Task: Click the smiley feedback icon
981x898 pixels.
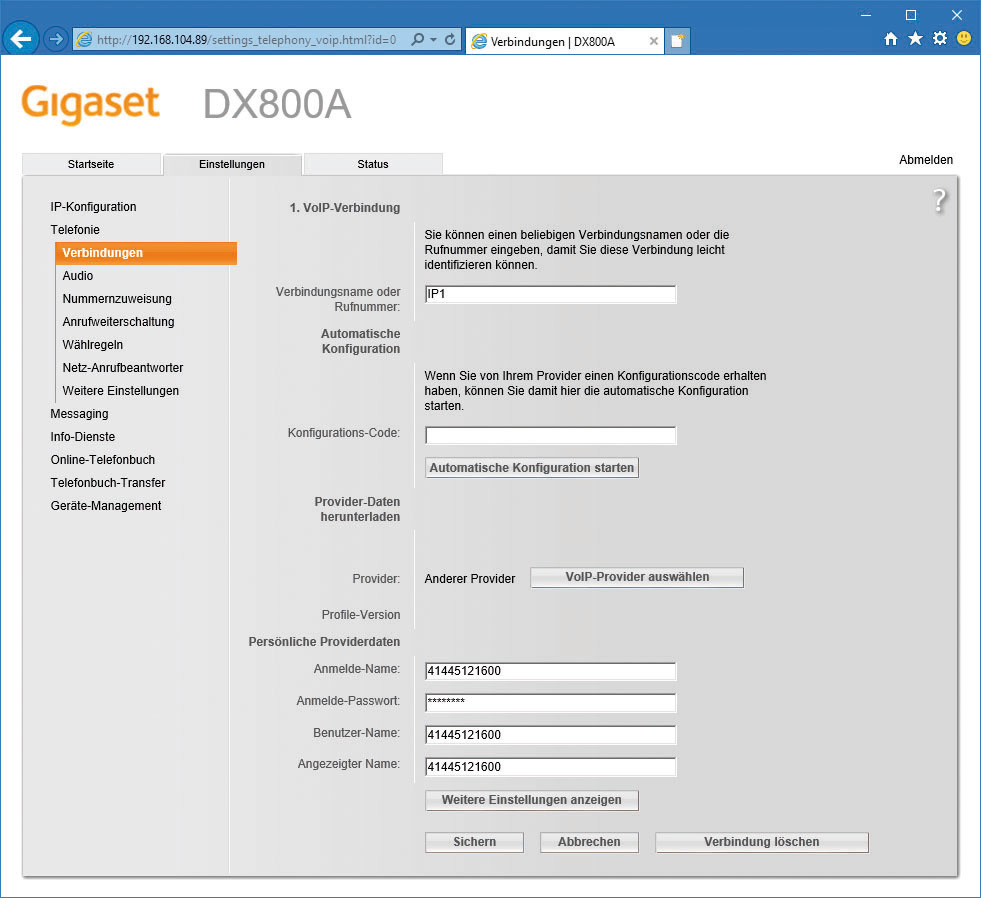Action: [964, 39]
